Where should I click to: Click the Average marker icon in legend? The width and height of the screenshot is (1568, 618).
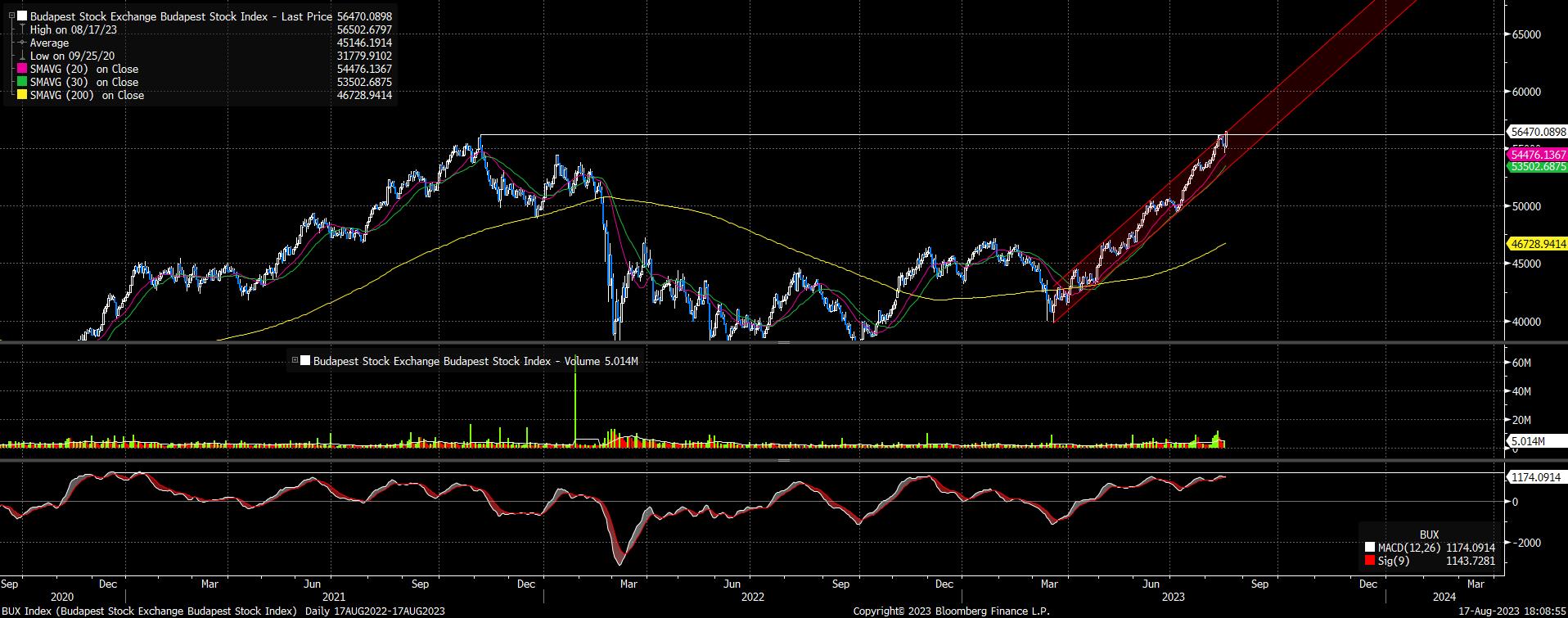23,43
